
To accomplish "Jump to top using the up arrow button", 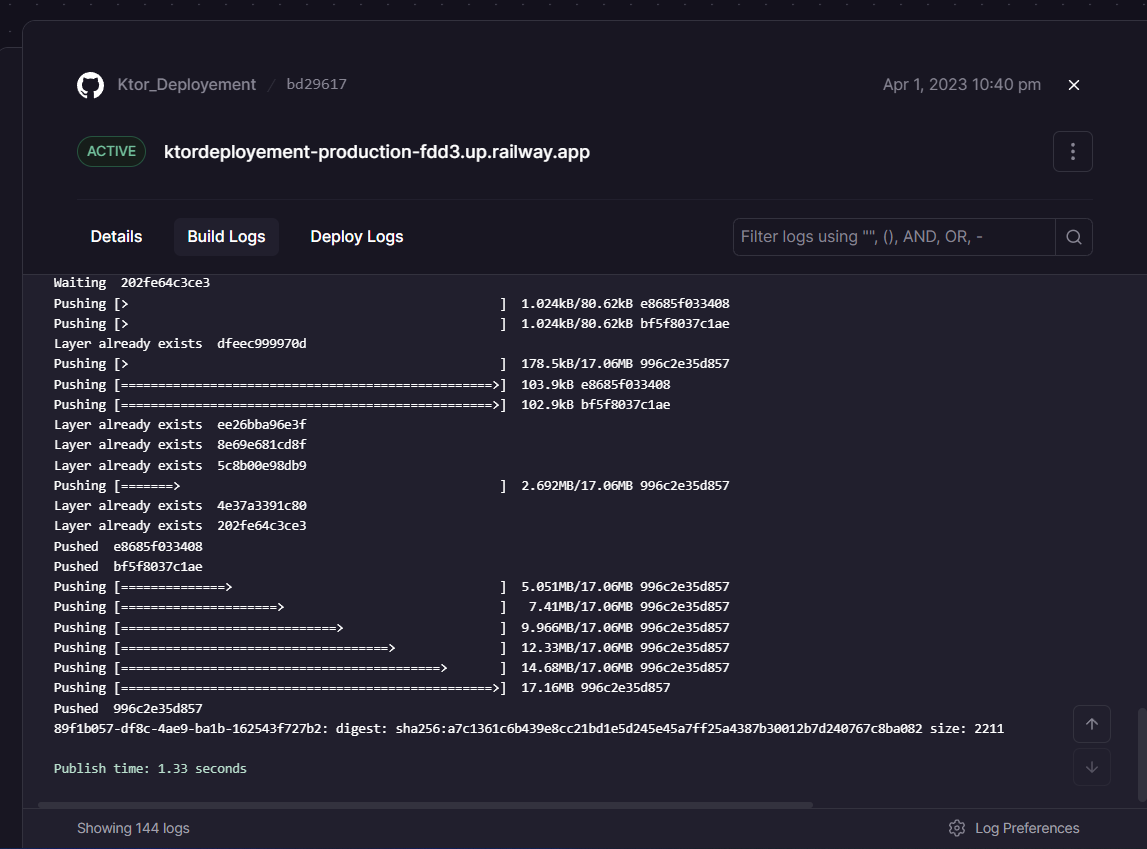I will [x=1091, y=724].
